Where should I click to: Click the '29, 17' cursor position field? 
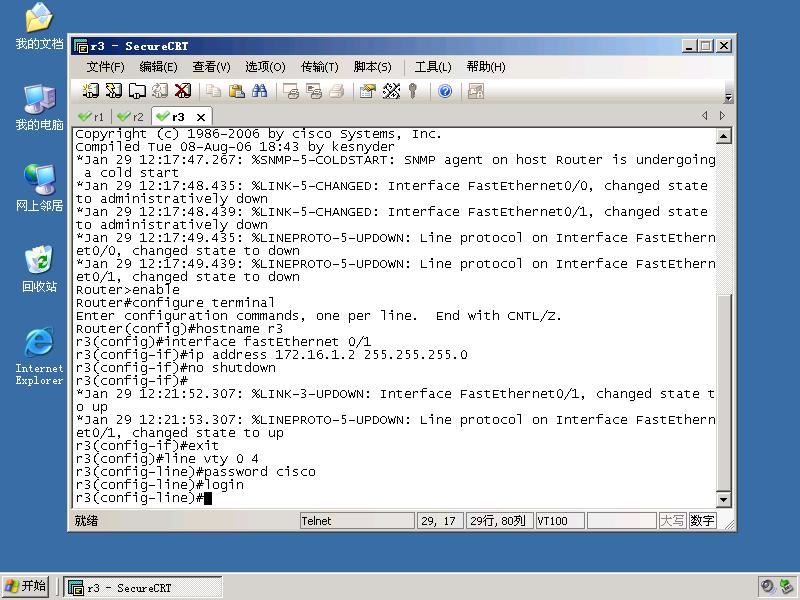(440, 521)
